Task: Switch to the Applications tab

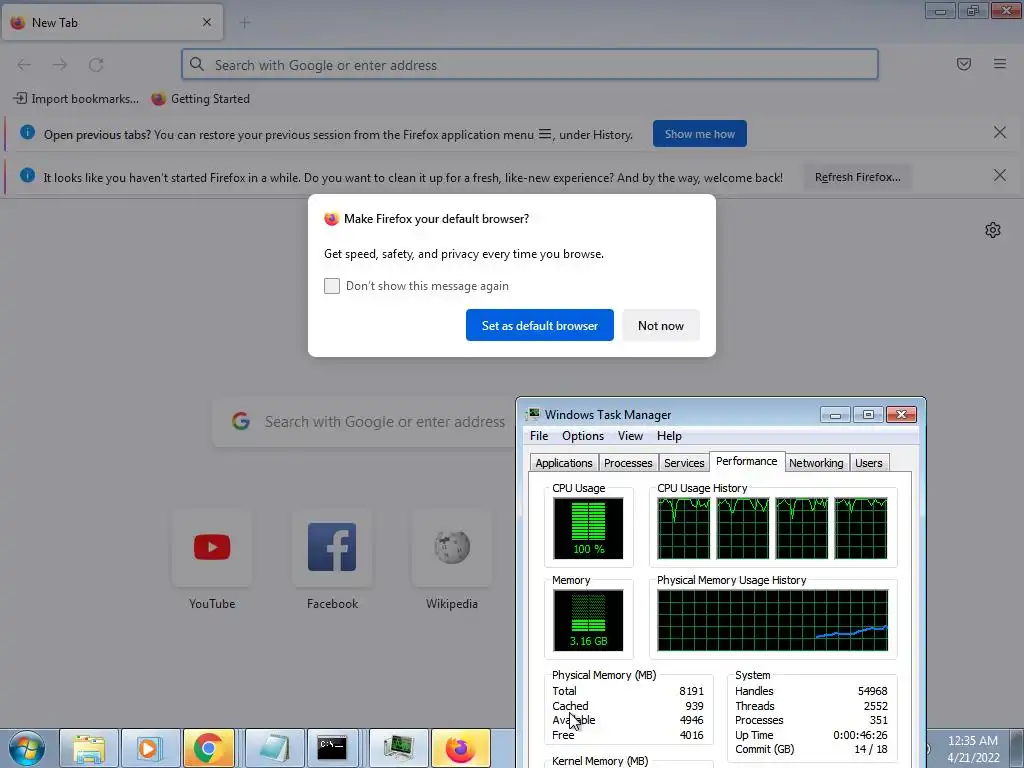Action: (564, 463)
